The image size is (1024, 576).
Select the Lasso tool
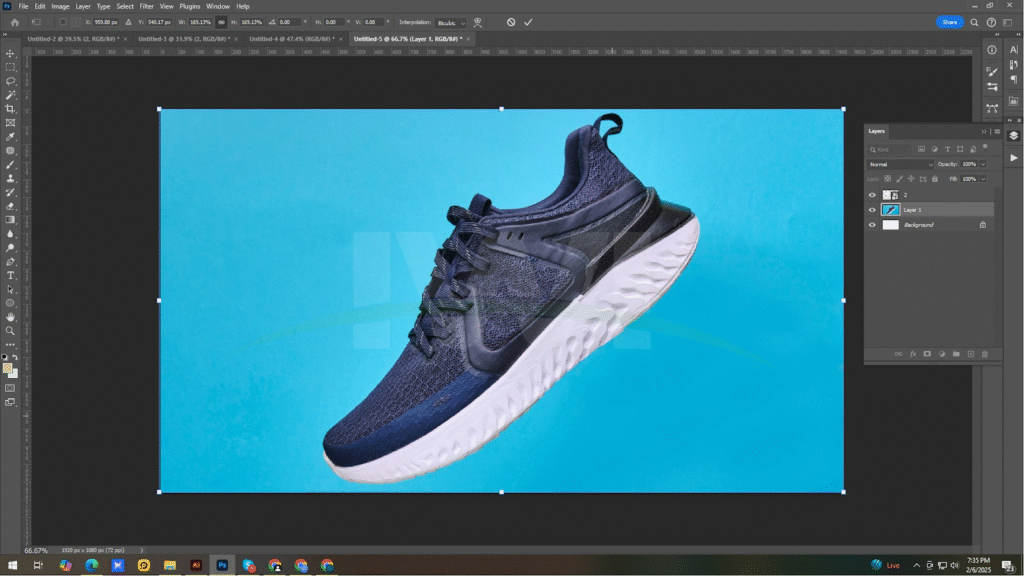coord(10,81)
